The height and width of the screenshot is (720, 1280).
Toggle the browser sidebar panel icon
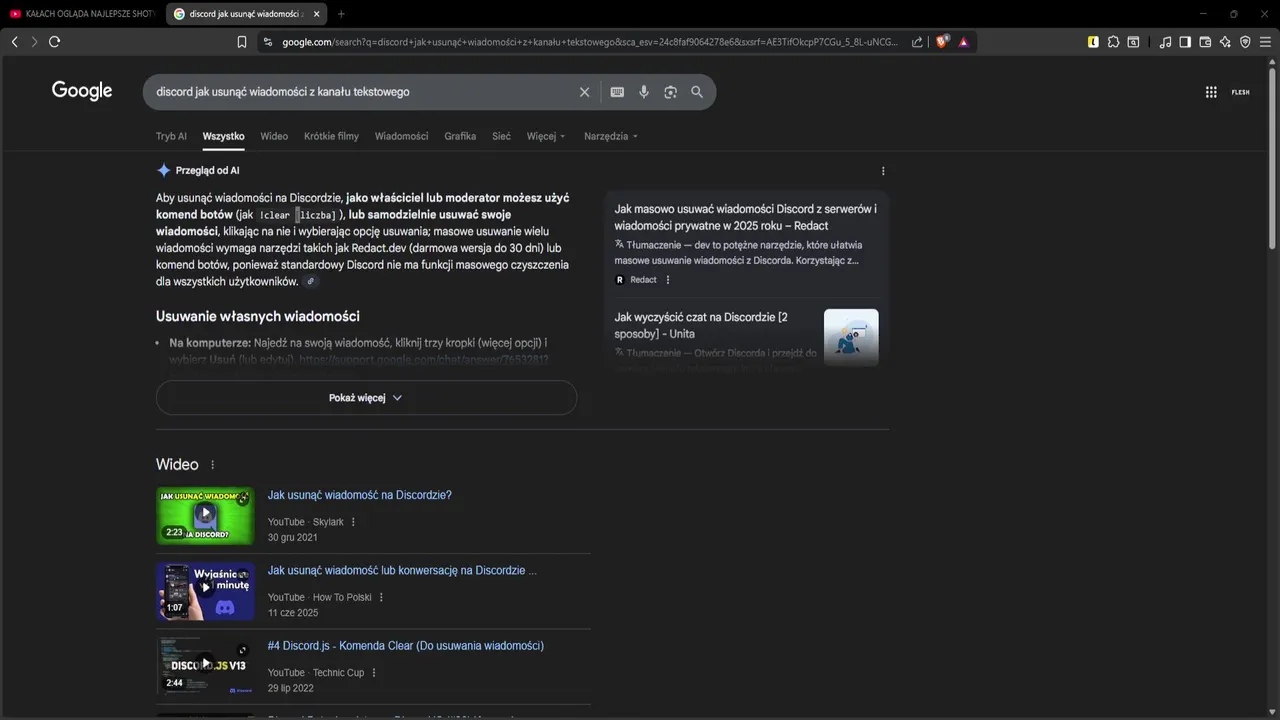(x=1185, y=42)
